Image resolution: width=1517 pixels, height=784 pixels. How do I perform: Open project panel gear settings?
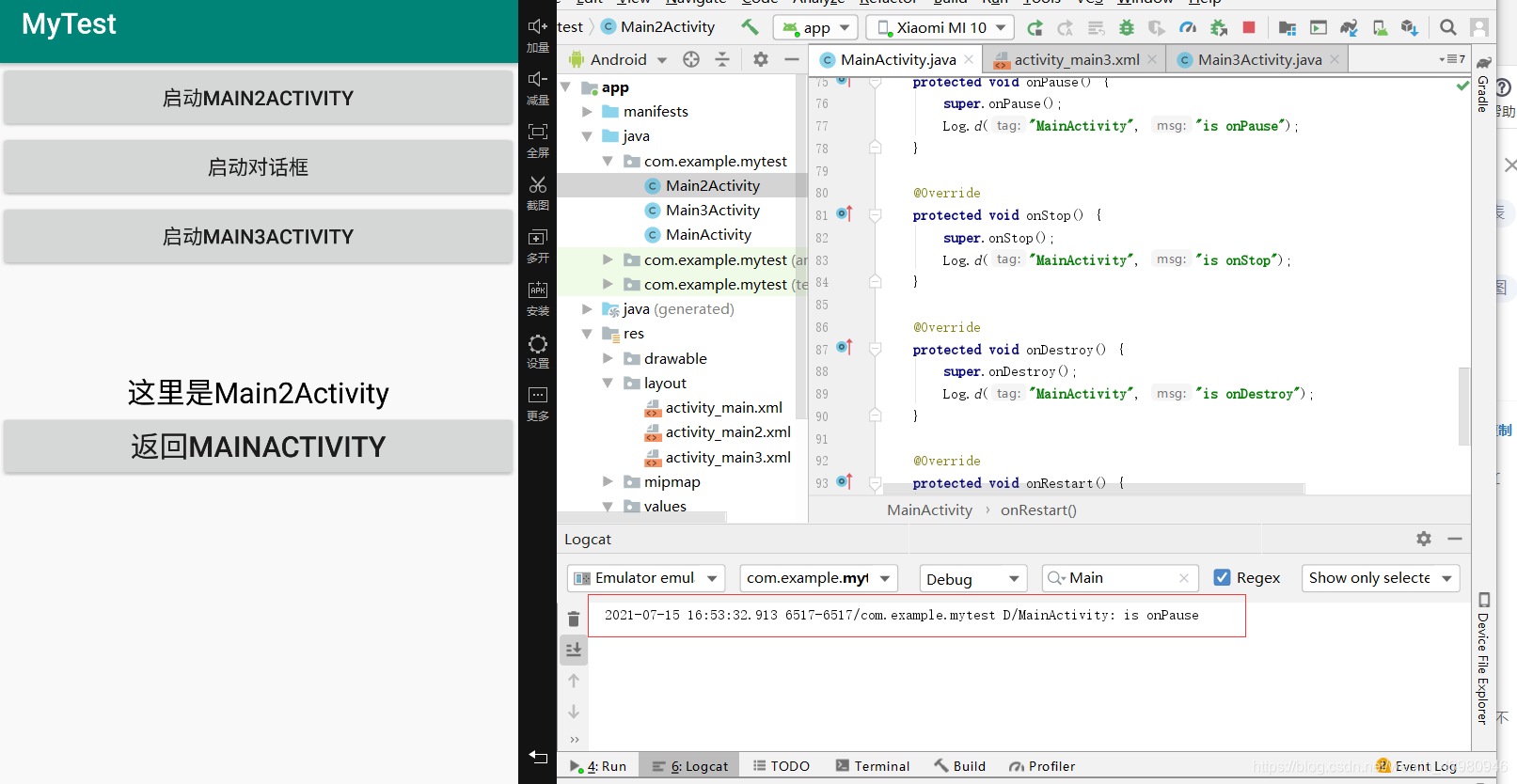point(761,59)
